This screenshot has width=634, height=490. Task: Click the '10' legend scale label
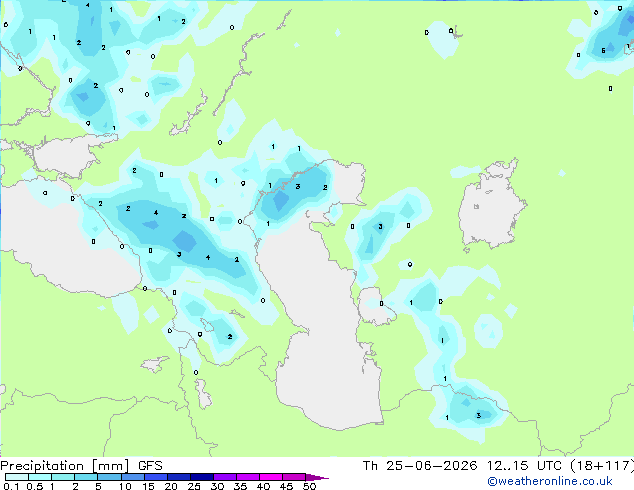click(125, 486)
